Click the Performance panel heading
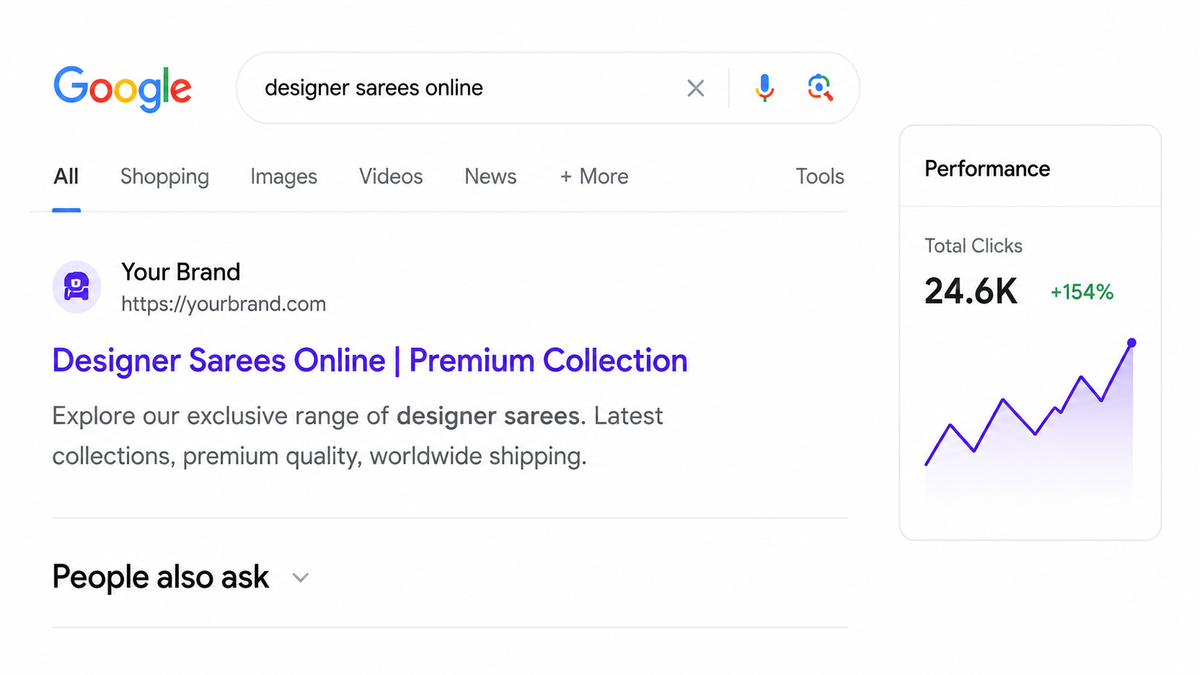This screenshot has height=675, width=1200. (x=987, y=169)
